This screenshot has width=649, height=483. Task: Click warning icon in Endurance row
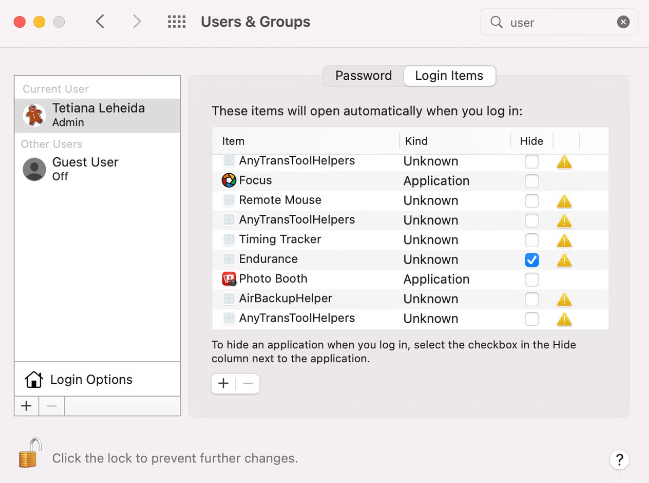coord(564,261)
